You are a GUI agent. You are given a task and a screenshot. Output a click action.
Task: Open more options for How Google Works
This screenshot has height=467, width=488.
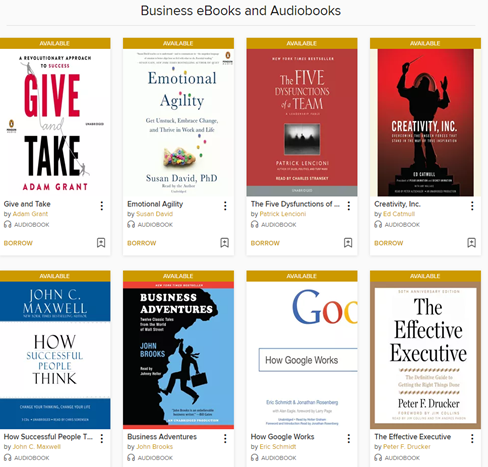click(349, 438)
